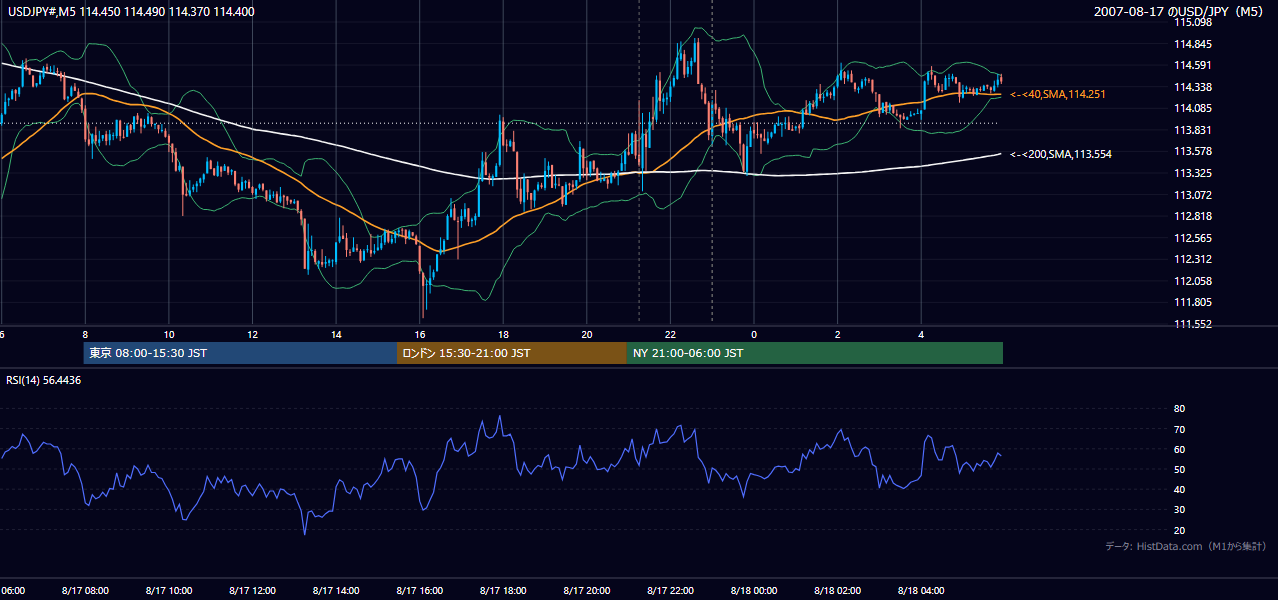Viewport: 1278px width, 600px height.
Task: Click the 115.098 price axis label
Action: [1191, 22]
